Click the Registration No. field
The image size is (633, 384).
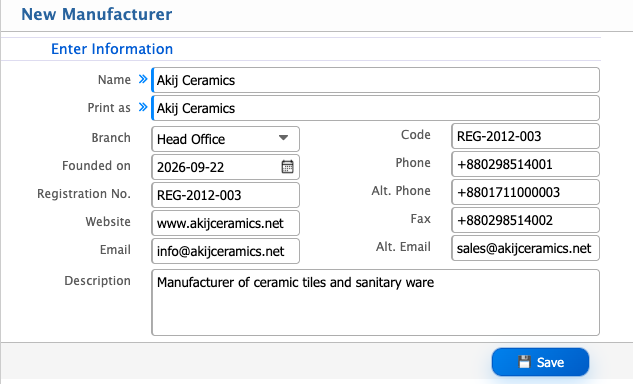pos(225,195)
